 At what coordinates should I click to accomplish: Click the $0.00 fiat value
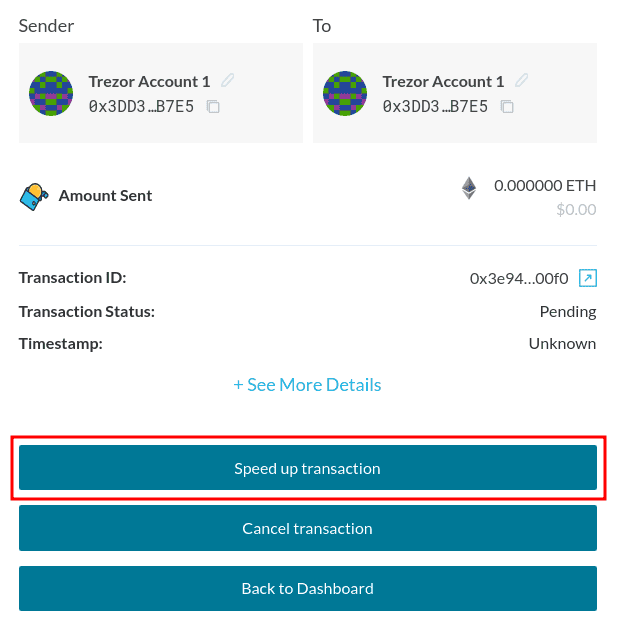point(576,210)
